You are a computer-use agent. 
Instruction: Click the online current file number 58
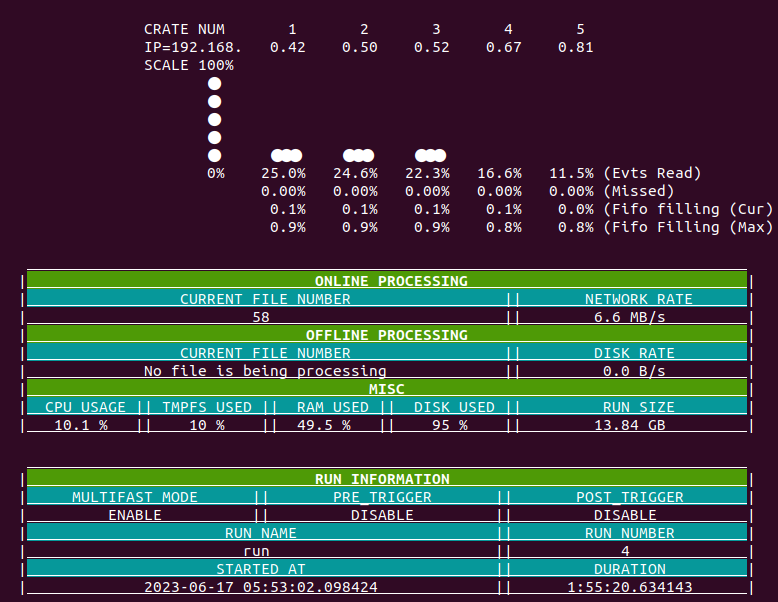tap(262, 317)
